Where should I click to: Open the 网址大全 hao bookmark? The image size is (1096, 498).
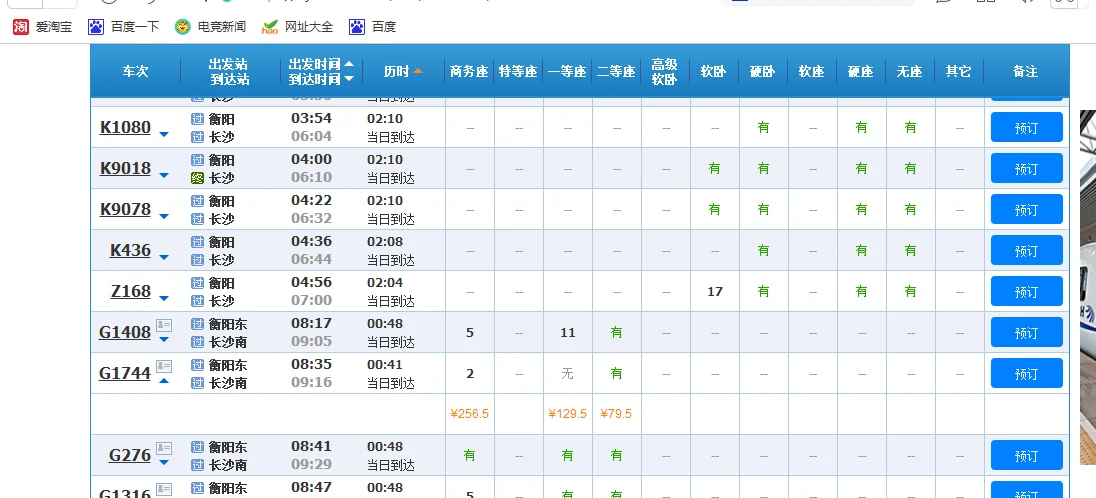click(297, 27)
